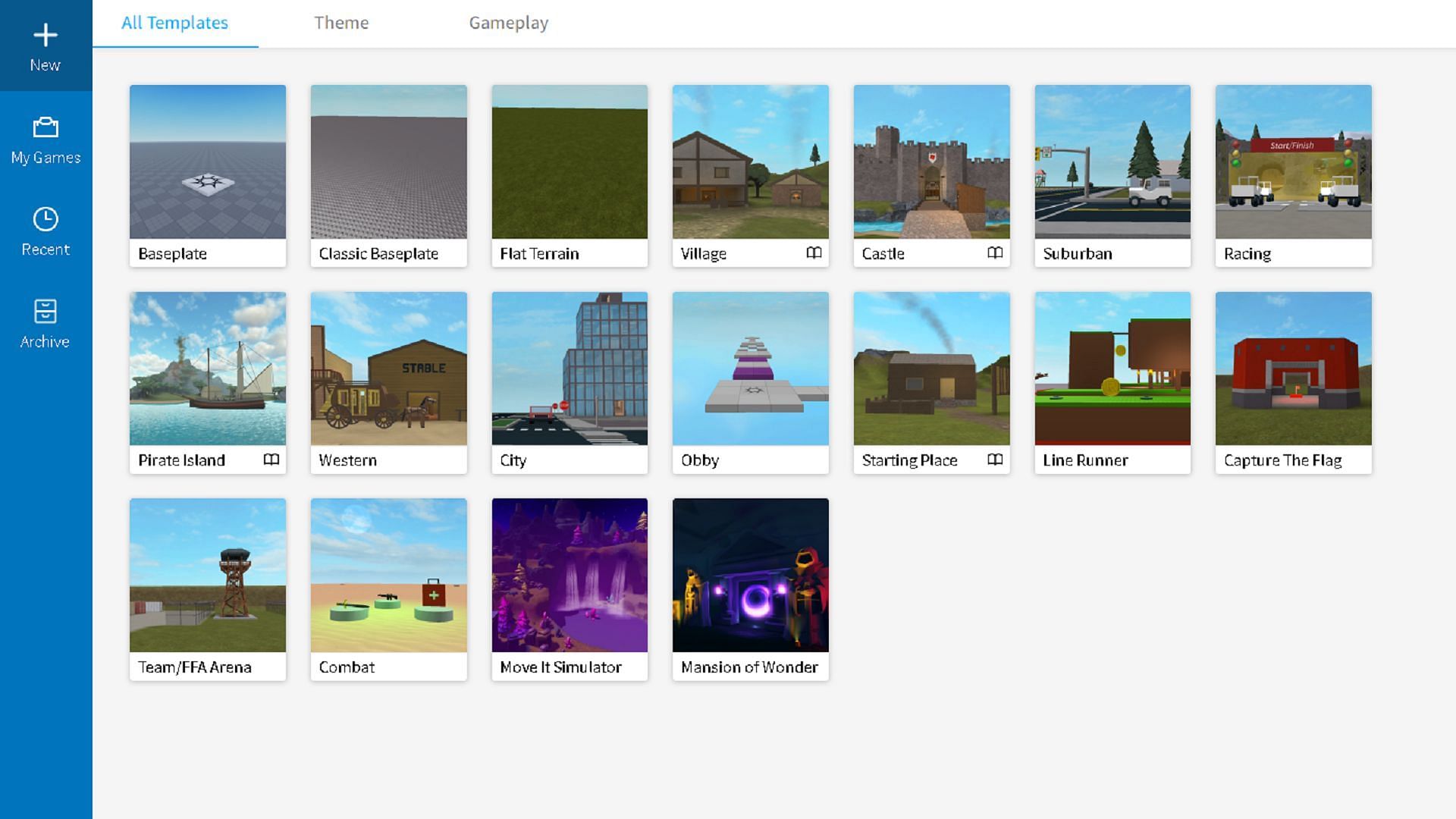Switch to Gameplay tab
This screenshot has width=1456, height=819.
(x=509, y=23)
